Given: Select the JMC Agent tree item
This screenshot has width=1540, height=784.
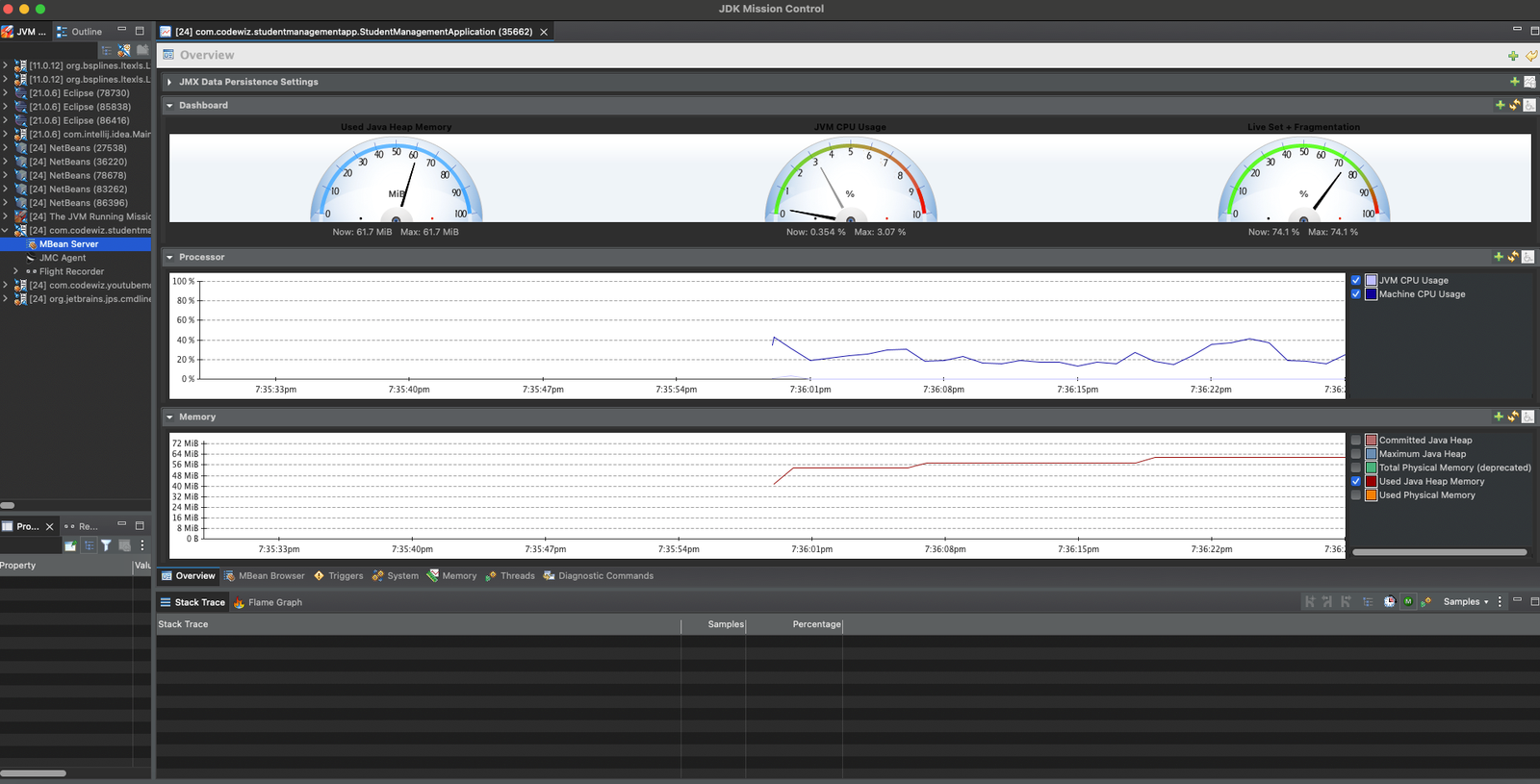Looking at the screenshot, I should point(63,258).
